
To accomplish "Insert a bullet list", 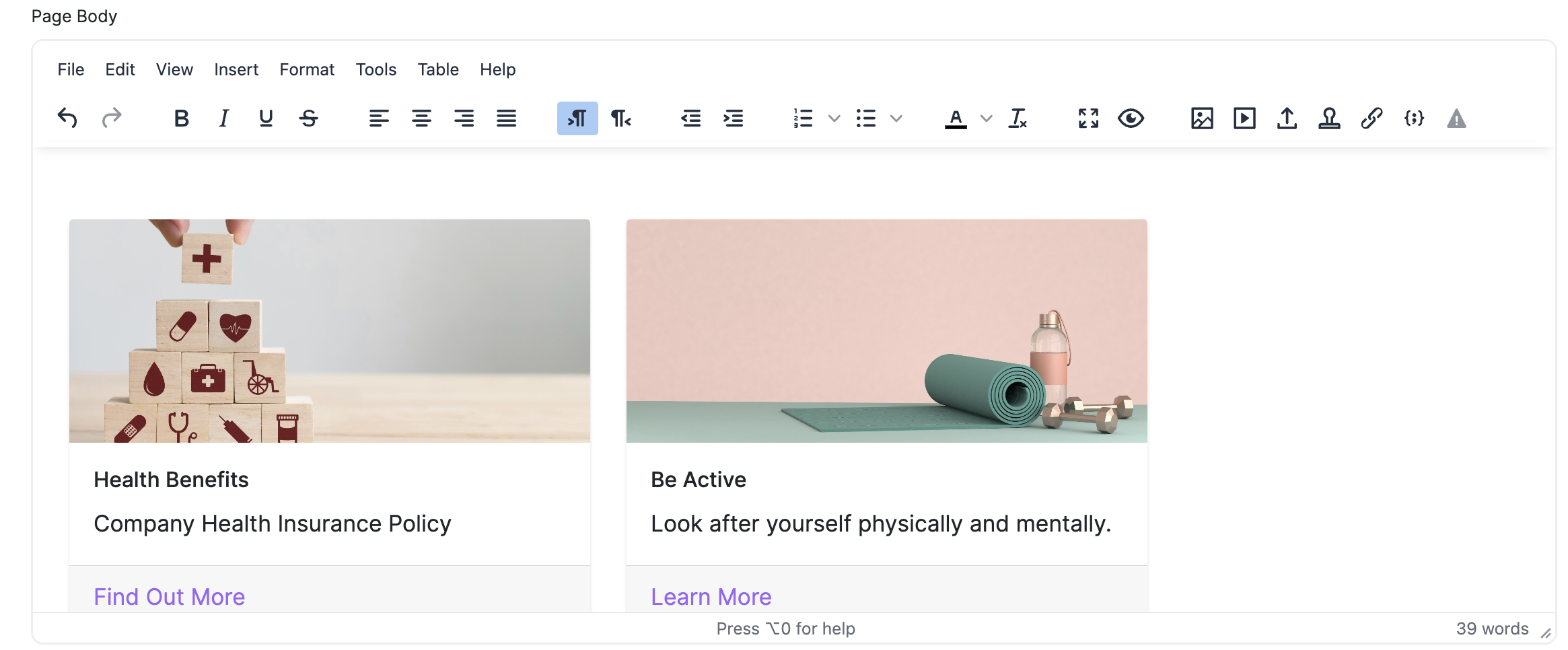I will 866,118.
